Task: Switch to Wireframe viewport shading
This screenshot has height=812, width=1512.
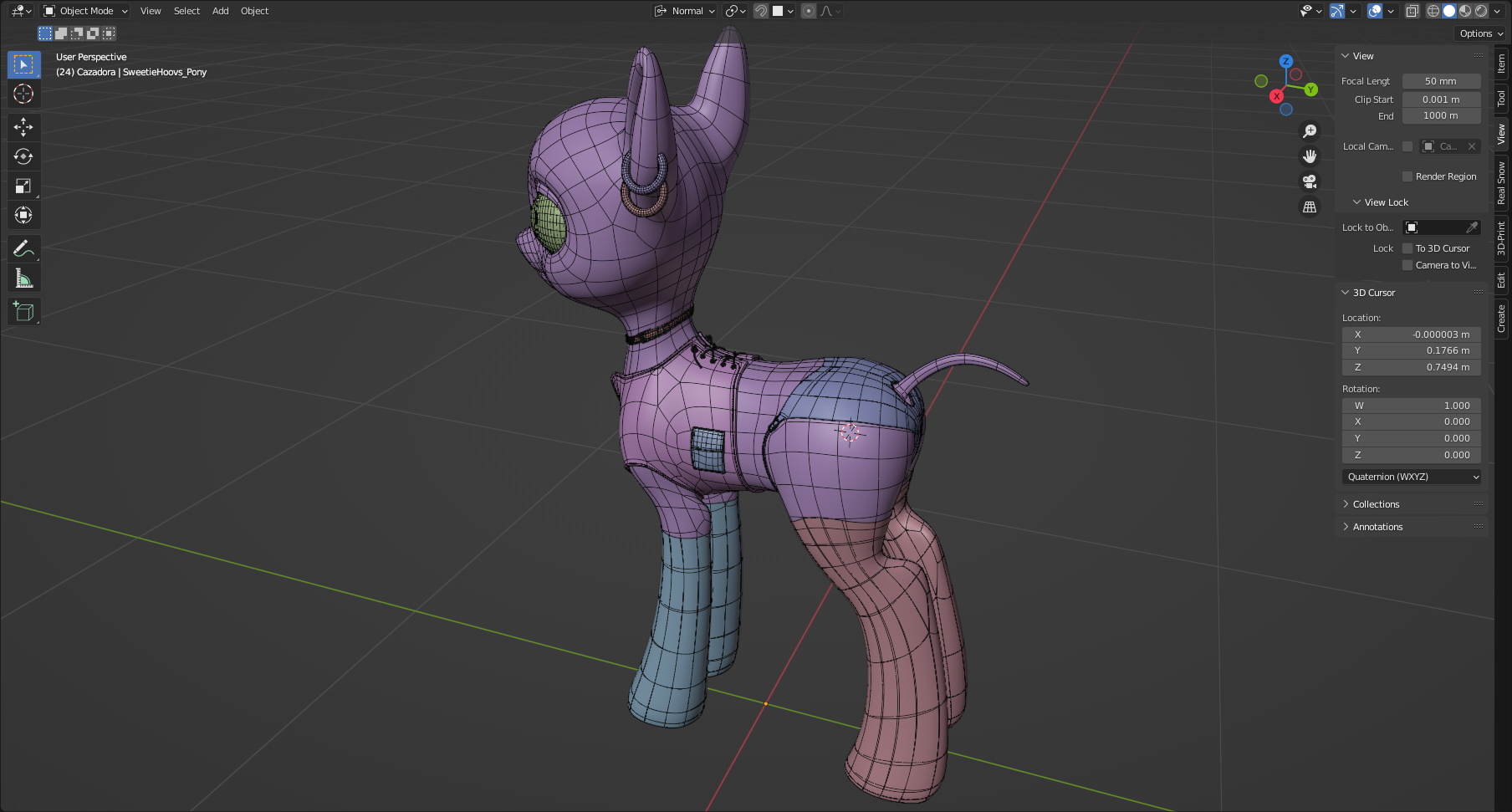Action: click(x=1433, y=11)
